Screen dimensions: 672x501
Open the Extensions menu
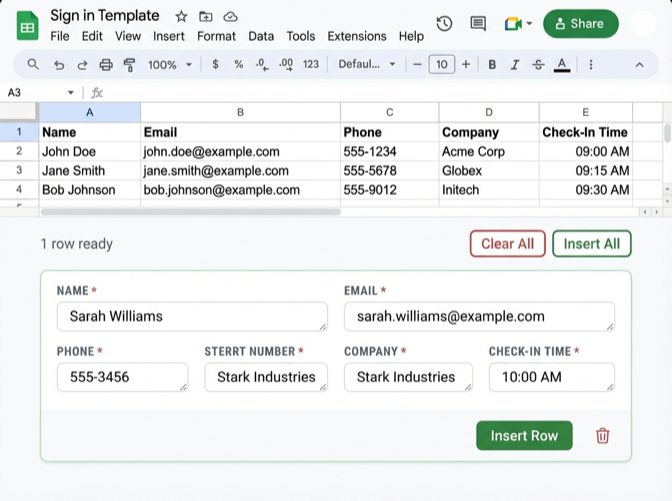click(x=357, y=36)
